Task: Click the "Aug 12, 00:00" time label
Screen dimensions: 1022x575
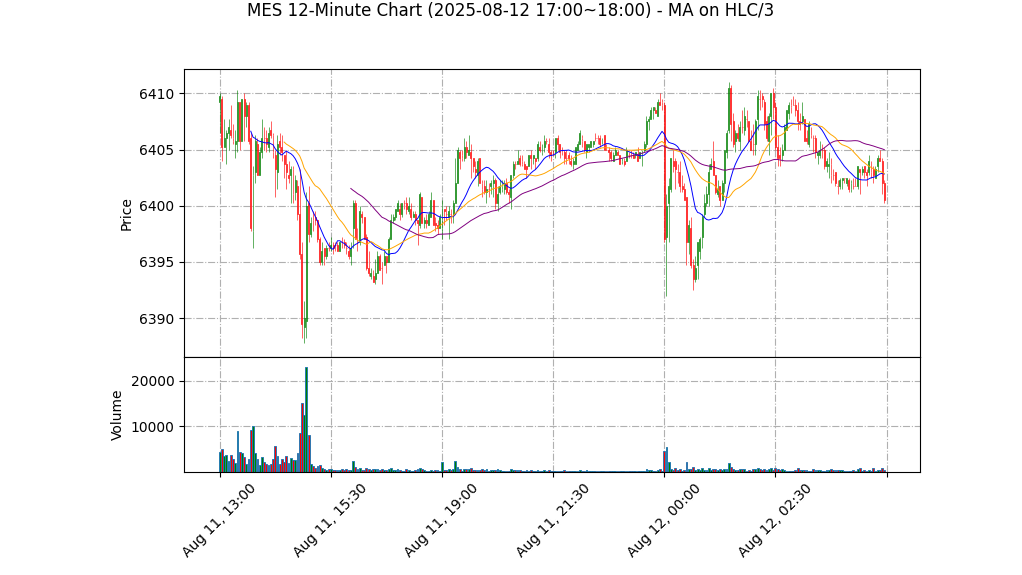Action: pyautogui.click(x=664, y=520)
